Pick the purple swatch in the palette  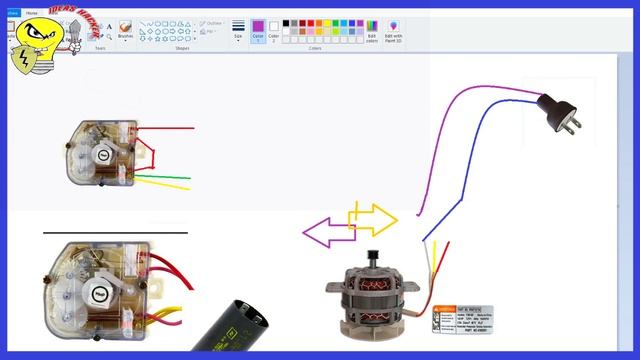360,23
